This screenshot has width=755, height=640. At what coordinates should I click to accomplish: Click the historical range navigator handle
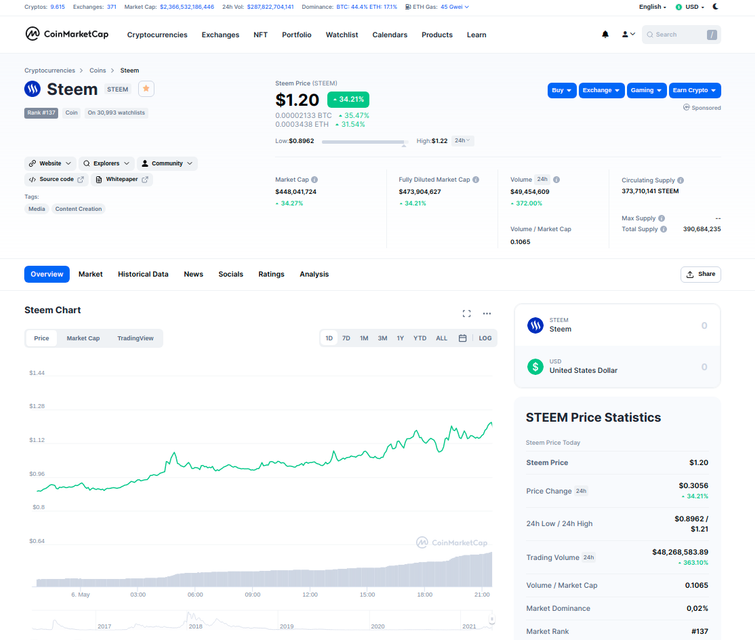(x=492, y=619)
